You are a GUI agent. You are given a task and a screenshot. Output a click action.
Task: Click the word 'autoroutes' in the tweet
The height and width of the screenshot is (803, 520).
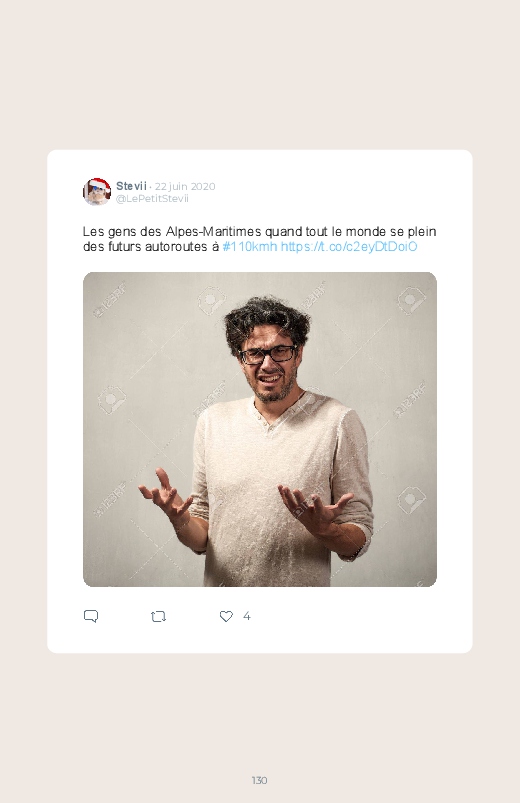[x=175, y=247]
